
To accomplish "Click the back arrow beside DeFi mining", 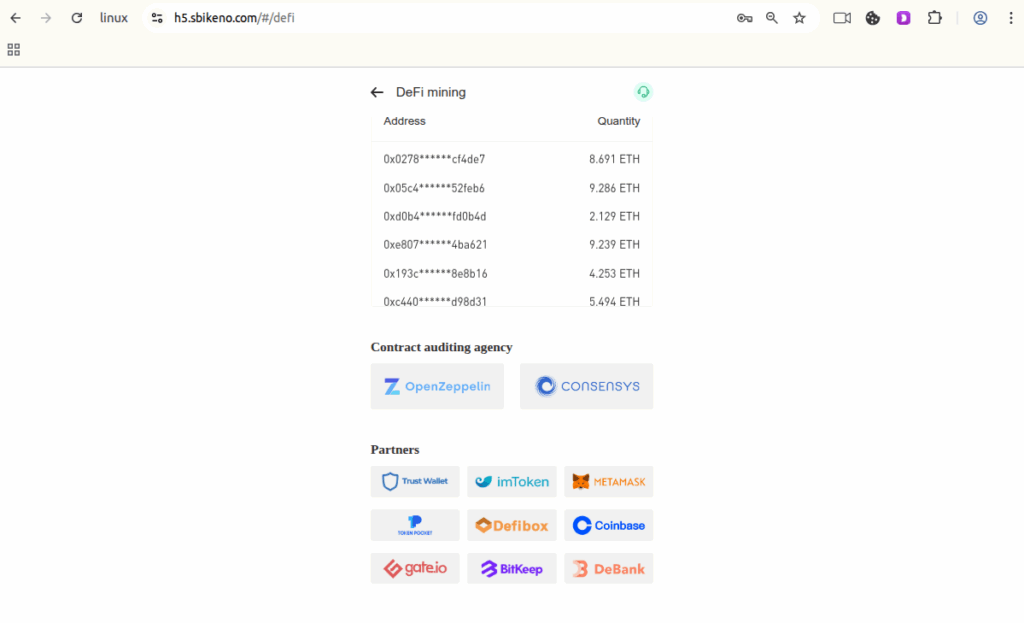I will pos(377,92).
